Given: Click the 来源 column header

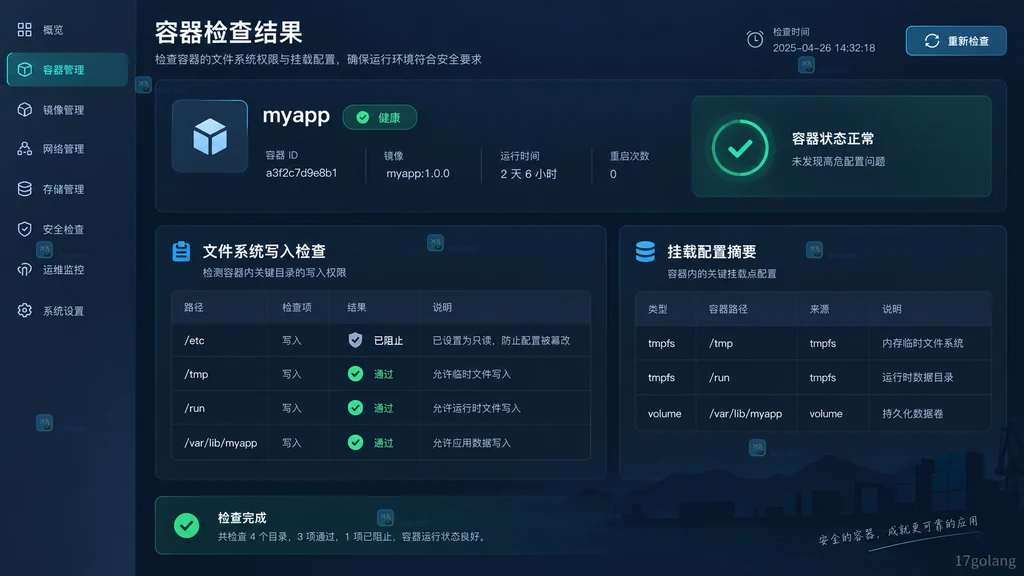Looking at the screenshot, I should pyautogui.click(x=820, y=309).
